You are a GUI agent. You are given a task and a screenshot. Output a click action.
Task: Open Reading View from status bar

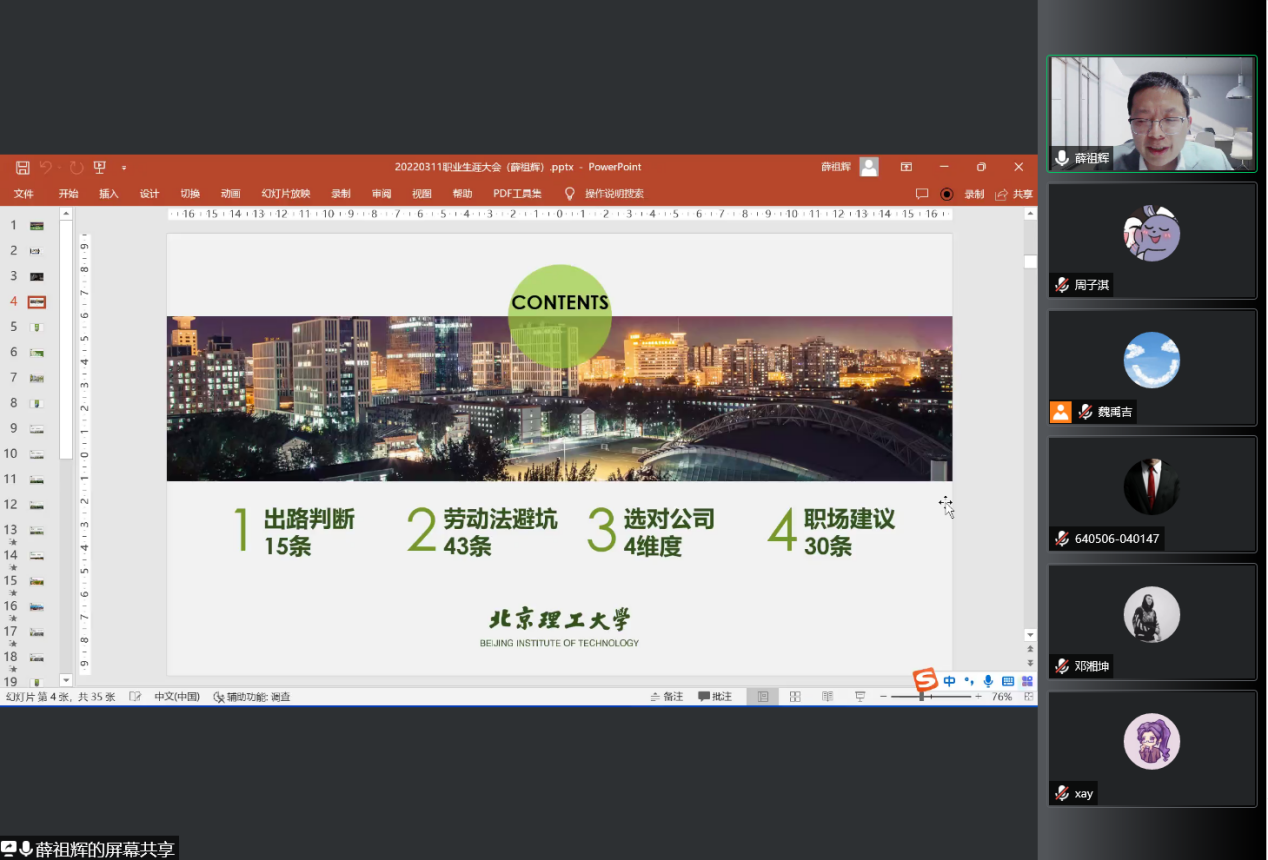click(827, 697)
